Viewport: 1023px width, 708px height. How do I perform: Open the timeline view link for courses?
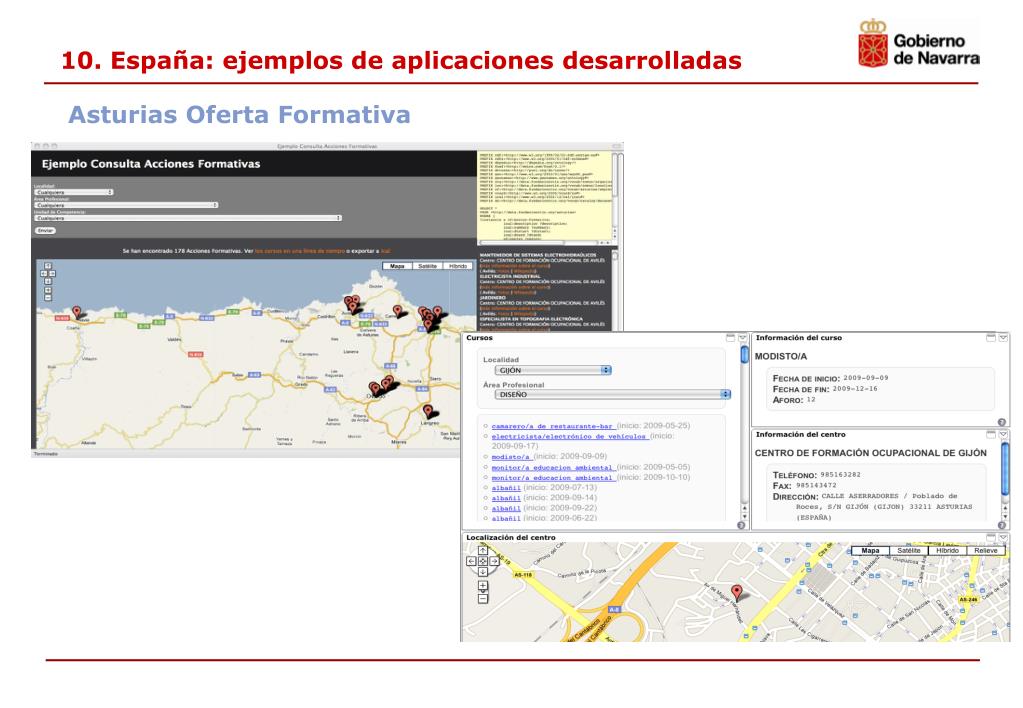pos(300,251)
